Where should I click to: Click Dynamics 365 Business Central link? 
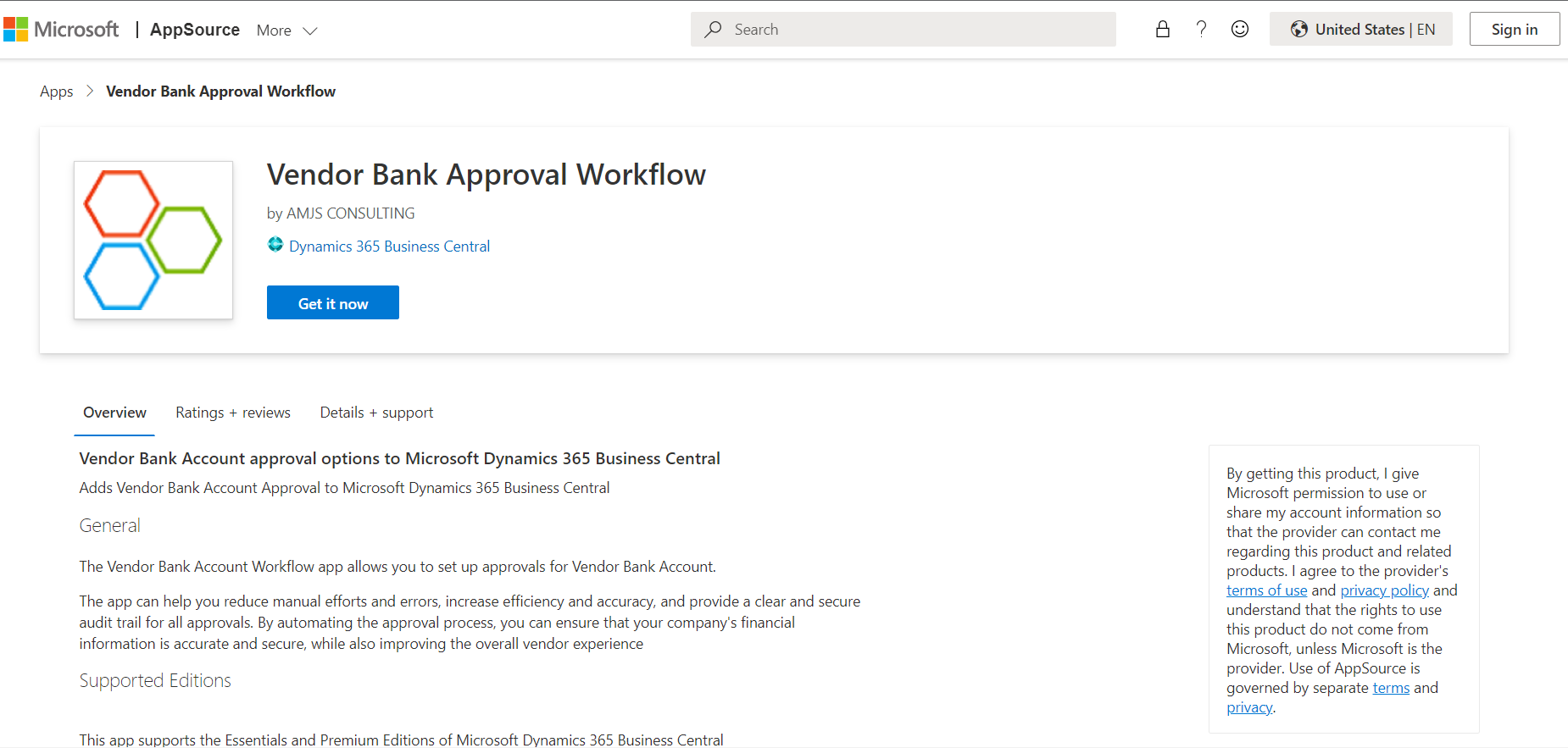pyautogui.click(x=389, y=247)
